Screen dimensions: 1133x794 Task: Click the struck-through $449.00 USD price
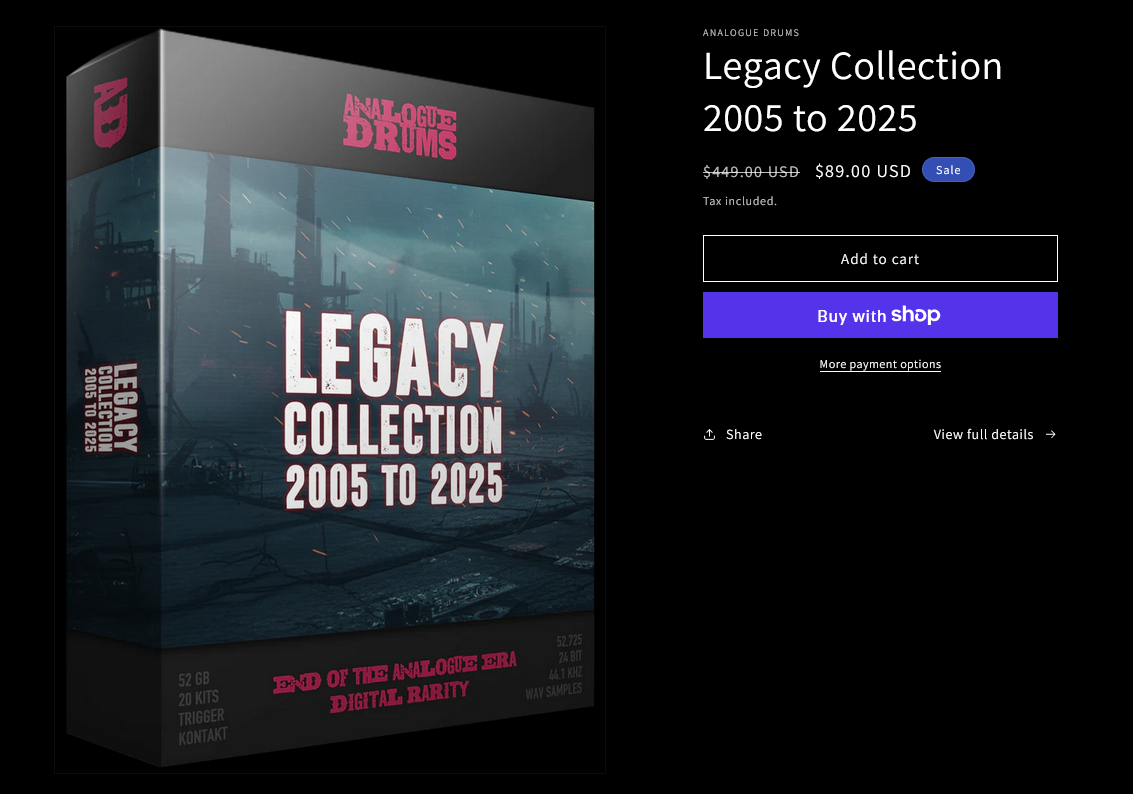[751, 171]
